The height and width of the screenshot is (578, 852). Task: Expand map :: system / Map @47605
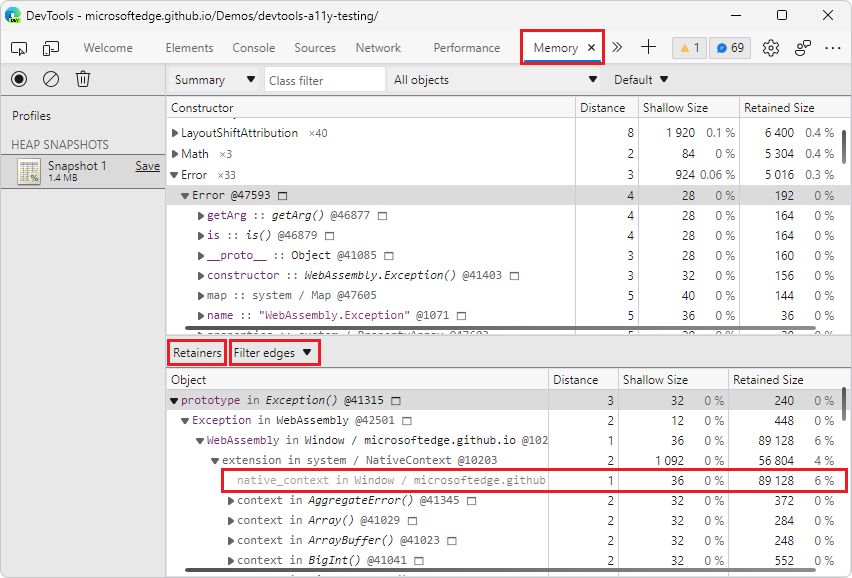point(201,296)
